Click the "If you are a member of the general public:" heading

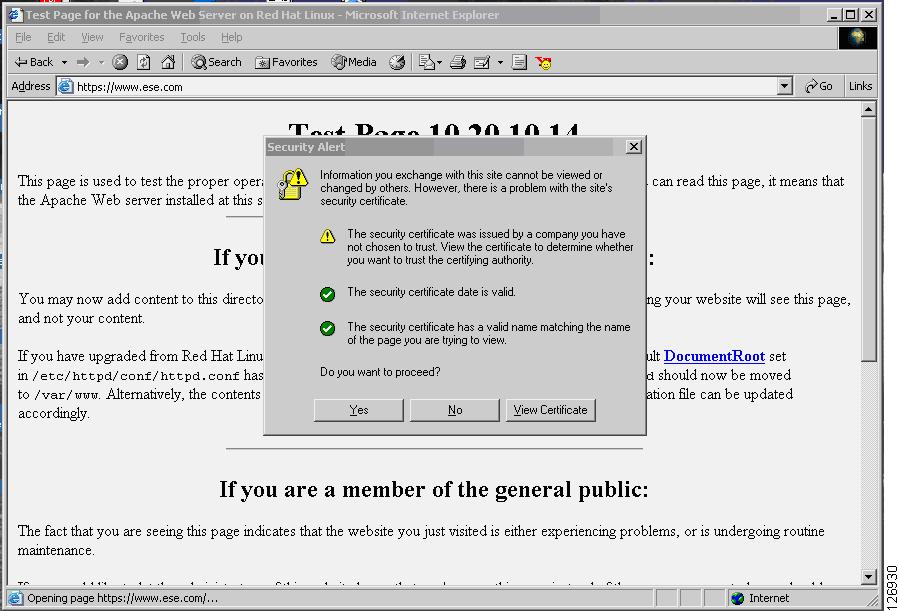[433, 489]
